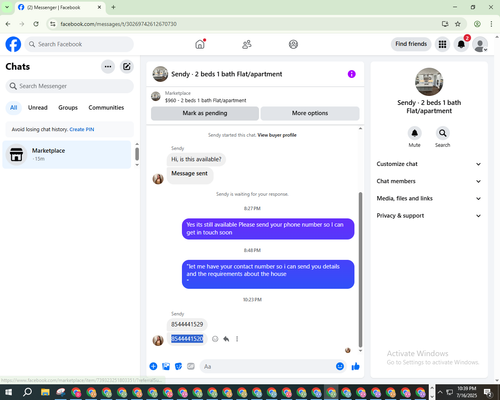This screenshot has width=500, height=400.
Task: Select the Communities chats filter
Action: pos(106,107)
